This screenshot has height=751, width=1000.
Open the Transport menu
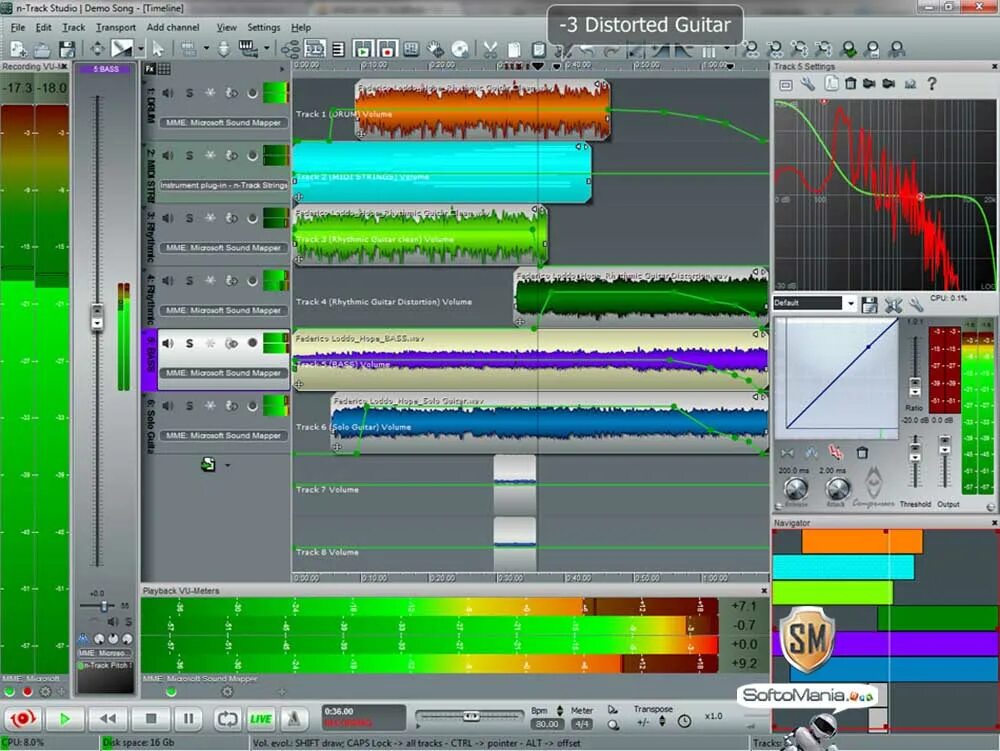[115, 27]
